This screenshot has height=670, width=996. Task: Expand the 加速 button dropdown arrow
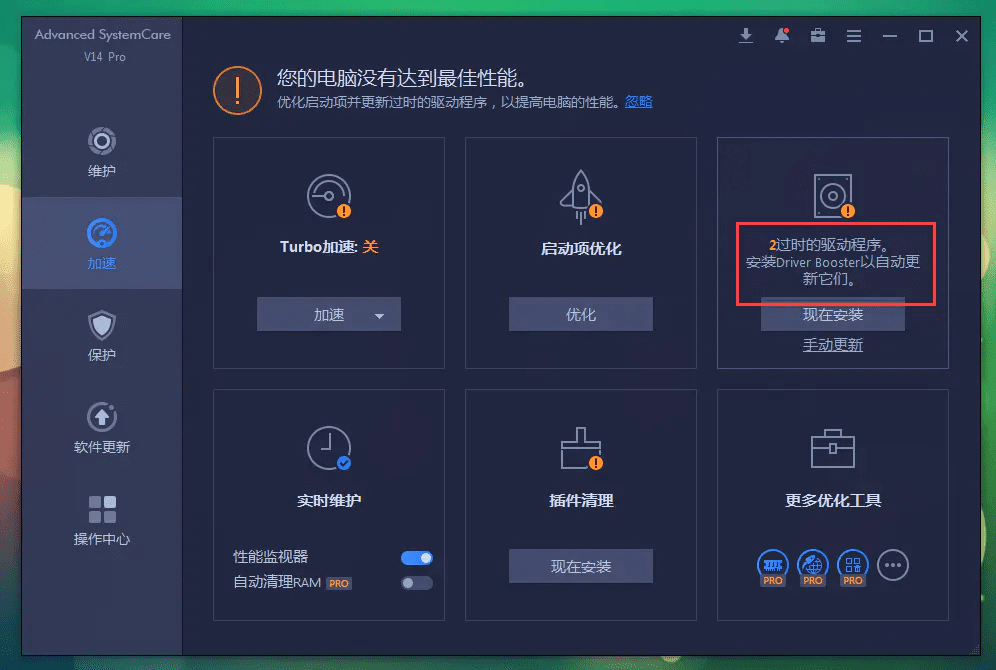pos(379,316)
